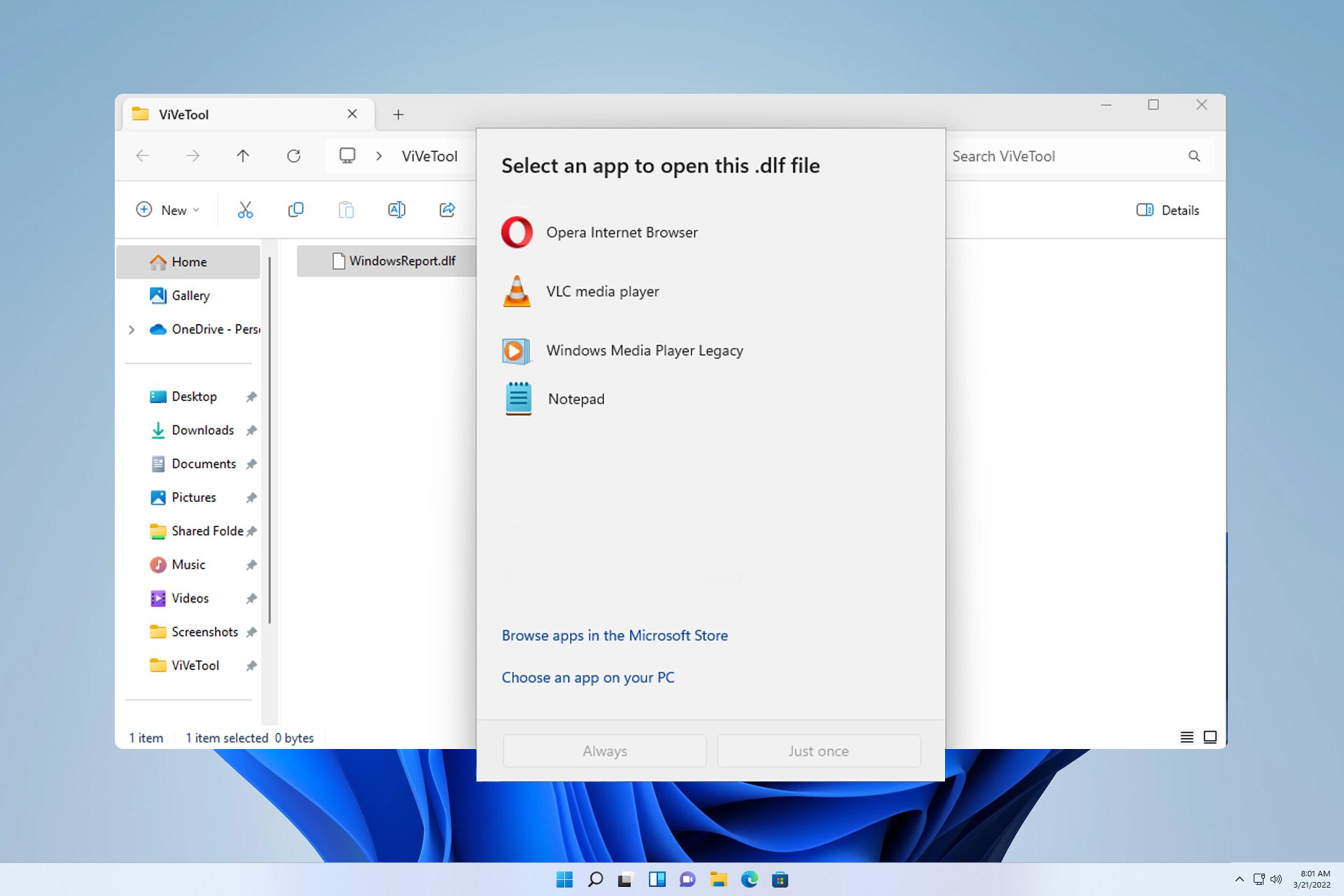
Task: Select Windows Media Player Legacy app
Action: (710, 350)
